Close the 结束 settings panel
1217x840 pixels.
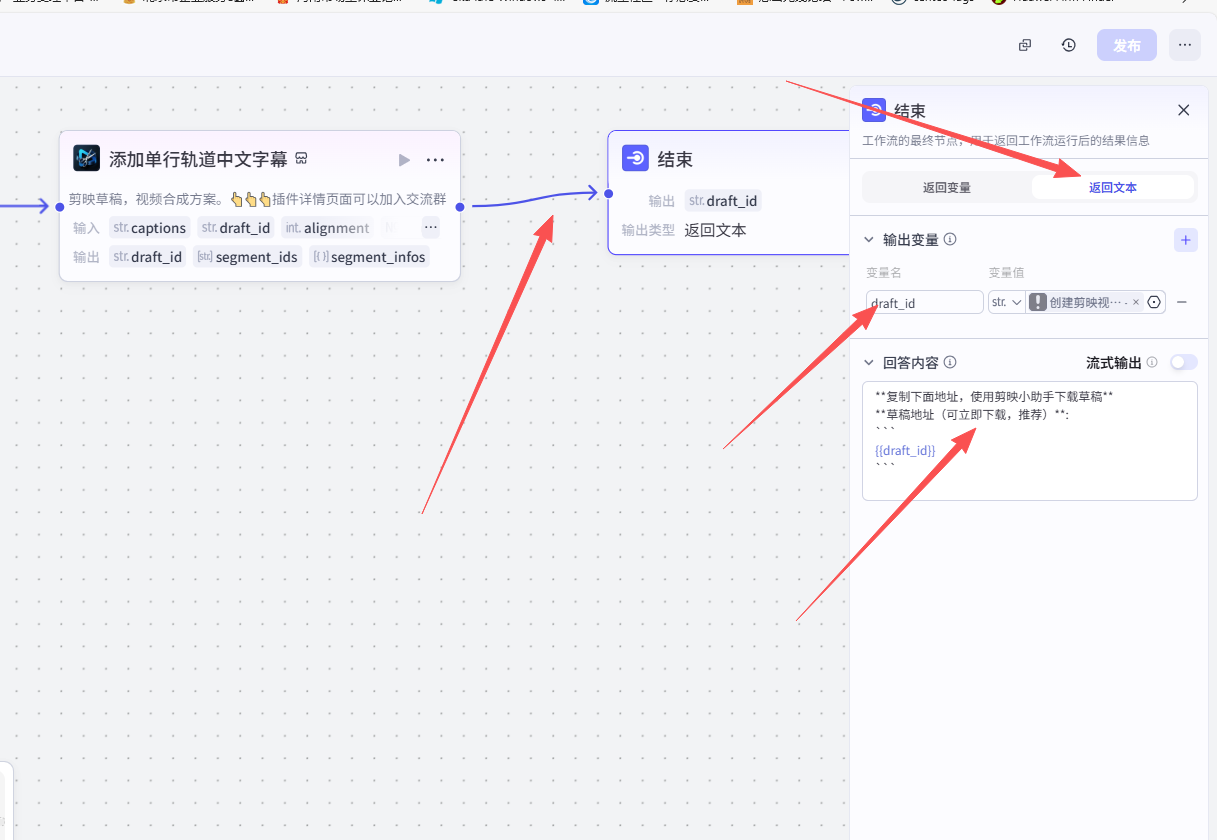point(1184,110)
